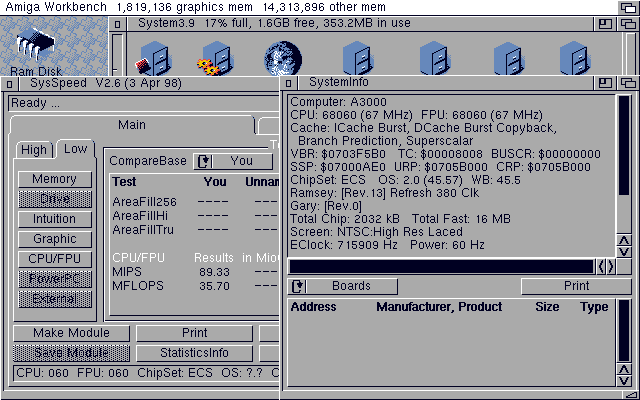Open the first drawer icon with red tool
Image resolution: width=640 pixels, height=400 pixels.
[153, 58]
